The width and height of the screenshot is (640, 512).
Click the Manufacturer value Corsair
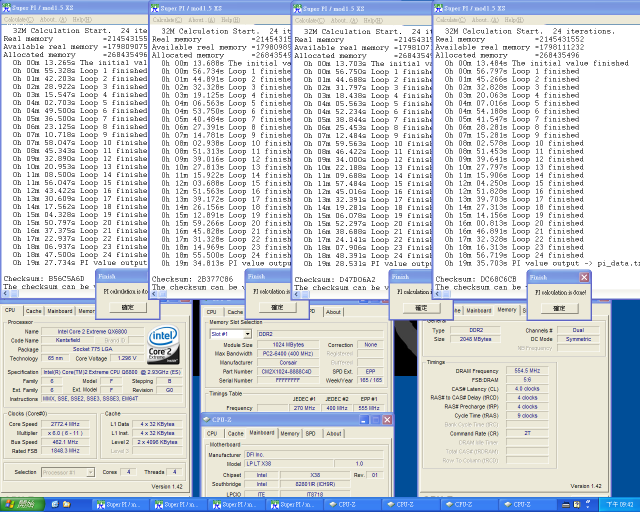coord(289,363)
